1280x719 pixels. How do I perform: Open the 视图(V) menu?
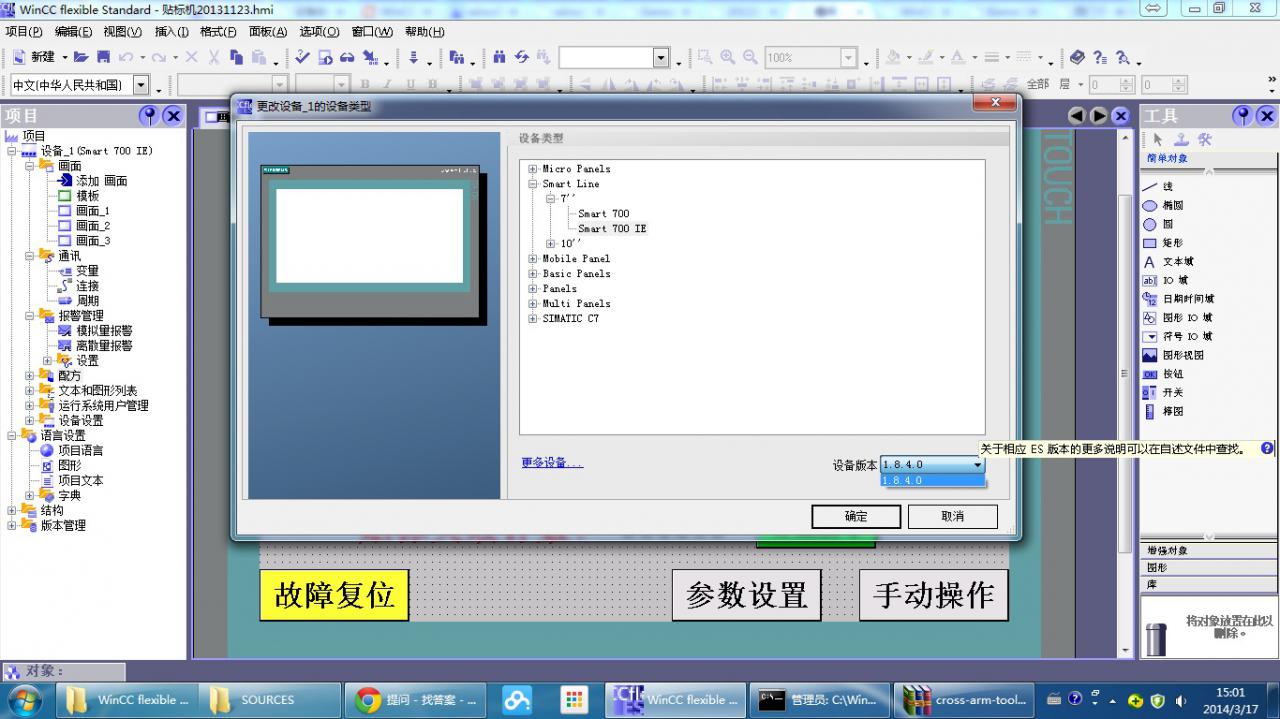(122, 32)
